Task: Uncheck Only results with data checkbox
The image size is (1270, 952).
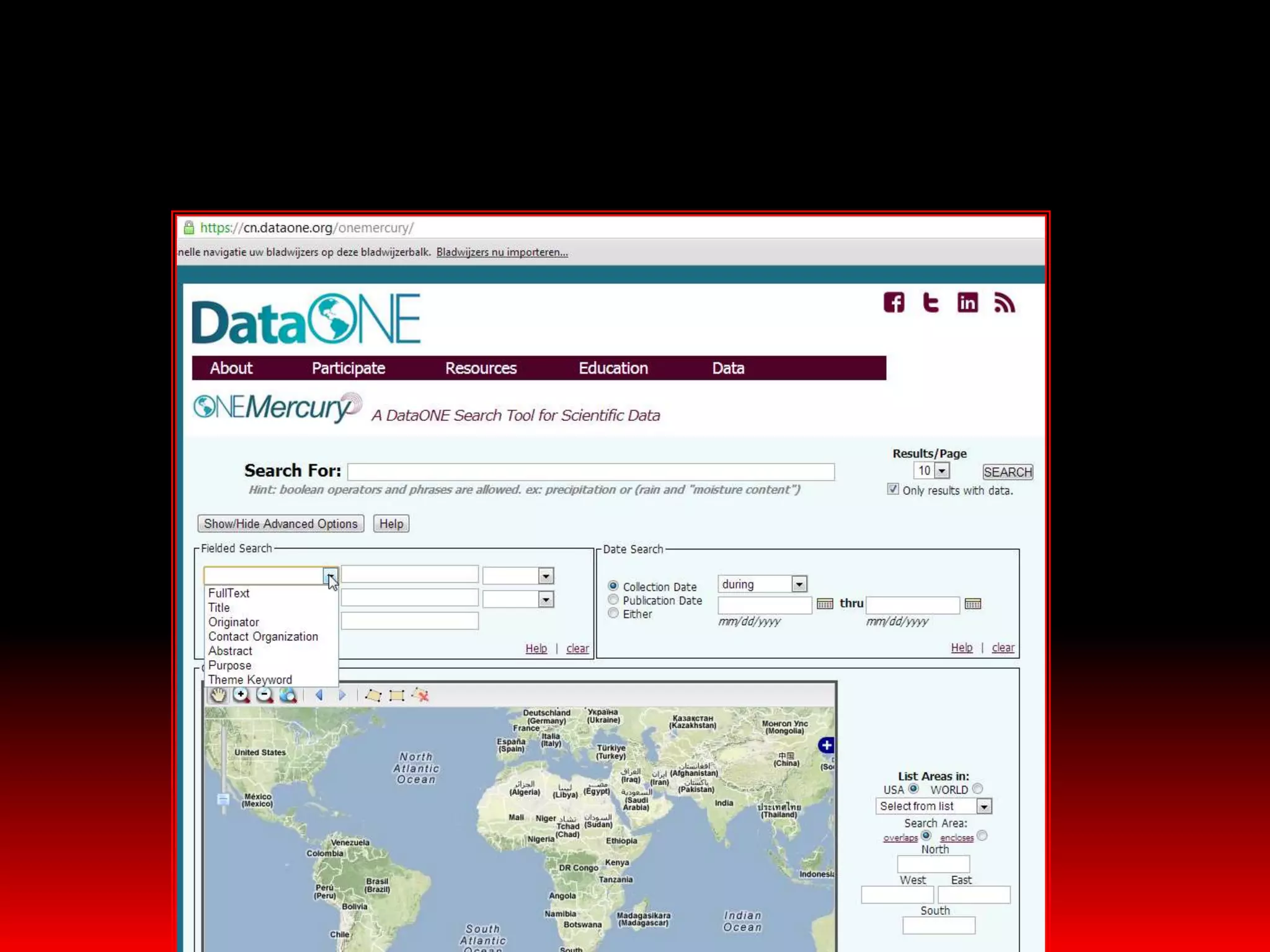Action: click(893, 489)
